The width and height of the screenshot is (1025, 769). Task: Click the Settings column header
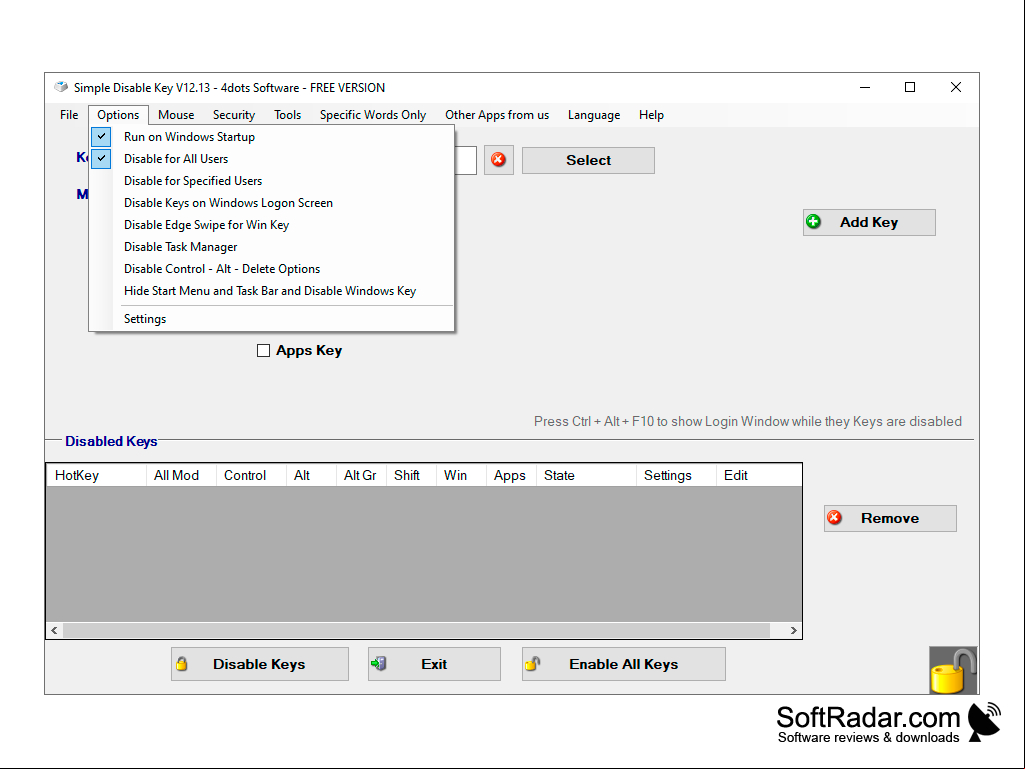pyautogui.click(x=676, y=475)
